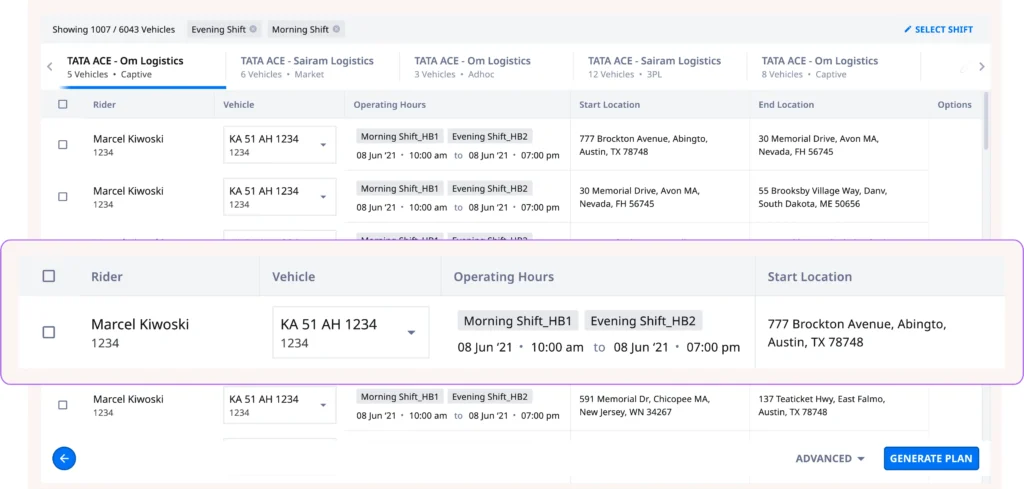Remove the Evening Shift filter chip
1024x489 pixels.
(253, 30)
